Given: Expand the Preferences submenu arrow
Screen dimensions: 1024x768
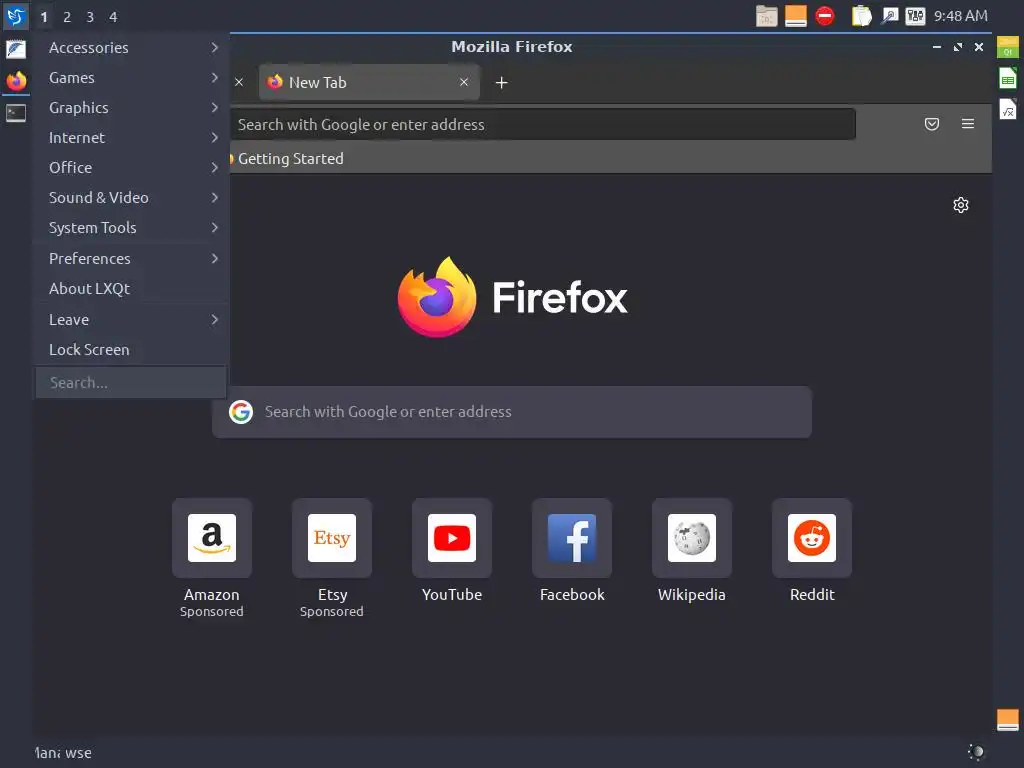Looking at the screenshot, I should pos(215,259).
